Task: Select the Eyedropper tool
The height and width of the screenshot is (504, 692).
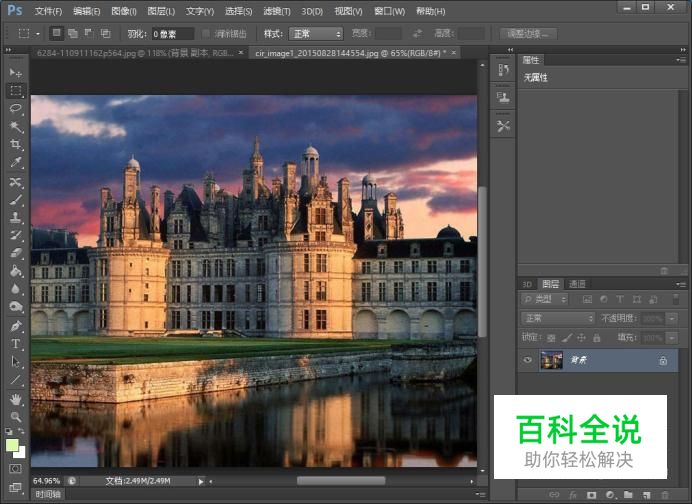Action: [15, 162]
